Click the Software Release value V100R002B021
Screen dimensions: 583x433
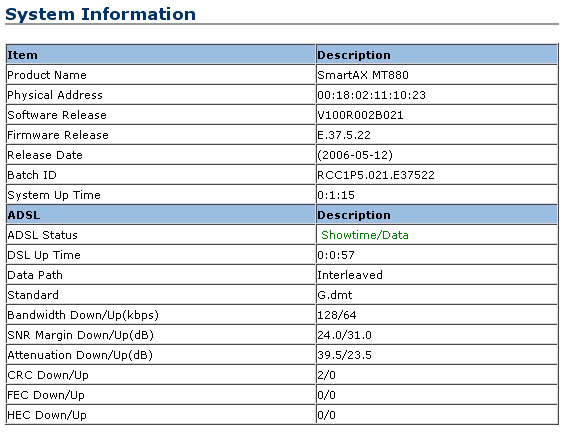tap(360, 115)
